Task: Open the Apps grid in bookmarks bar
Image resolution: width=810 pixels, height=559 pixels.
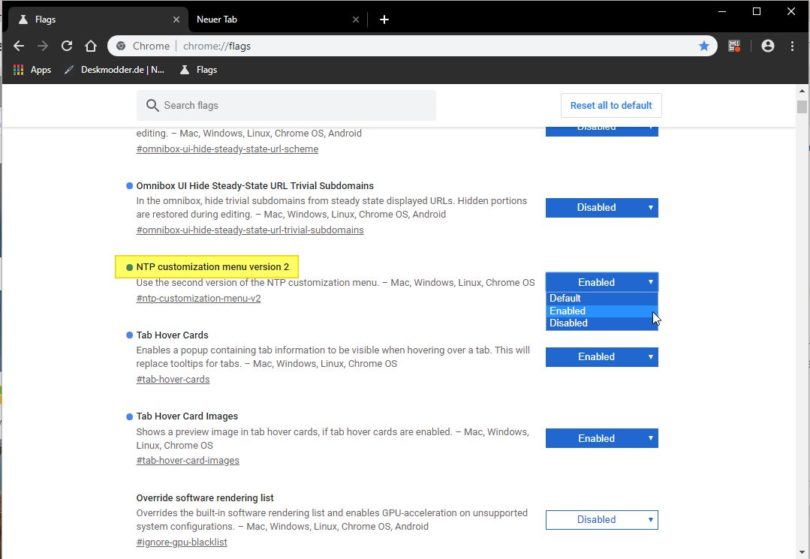Action: pos(32,70)
